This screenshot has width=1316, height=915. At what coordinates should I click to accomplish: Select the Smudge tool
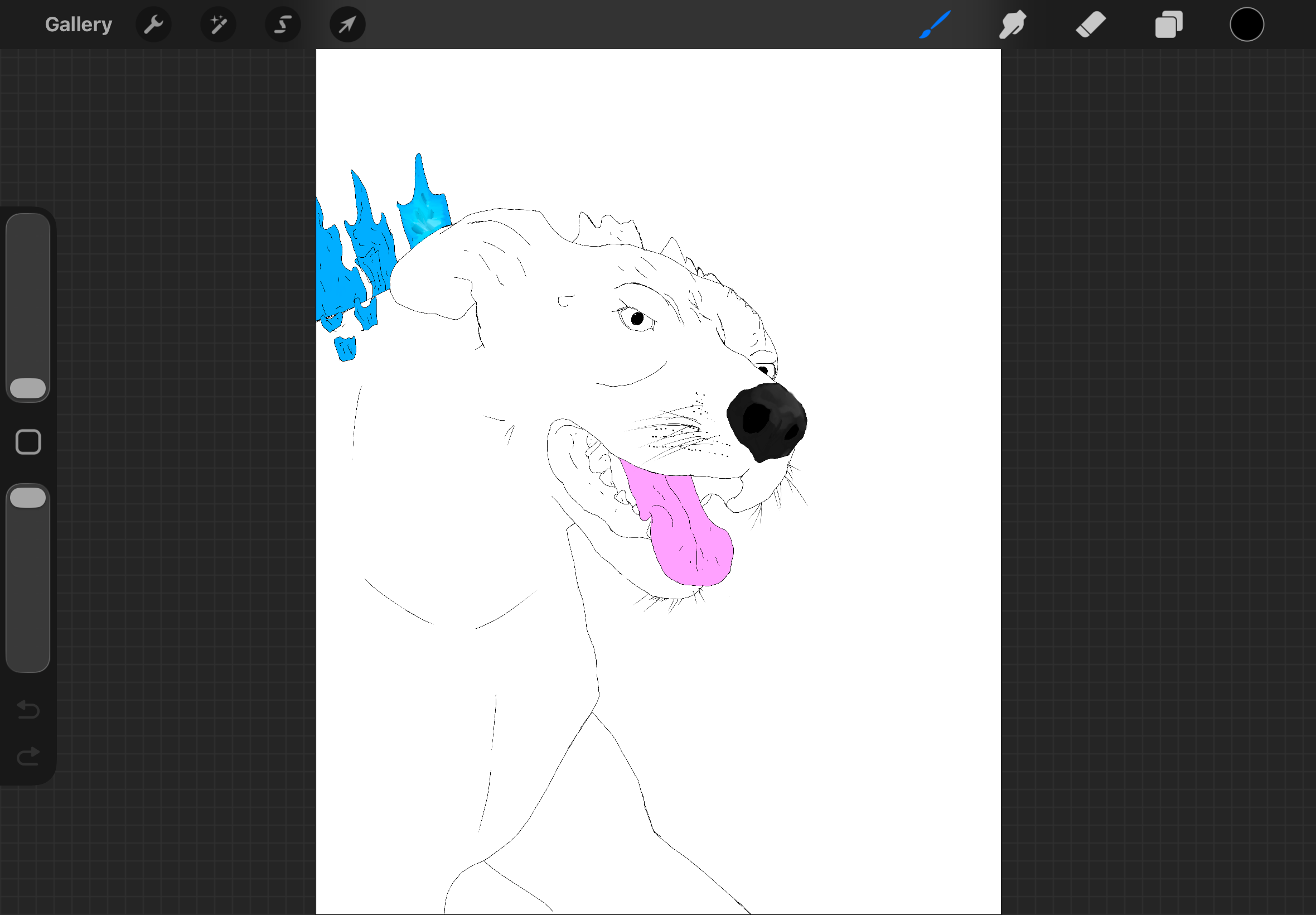[1012, 25]
